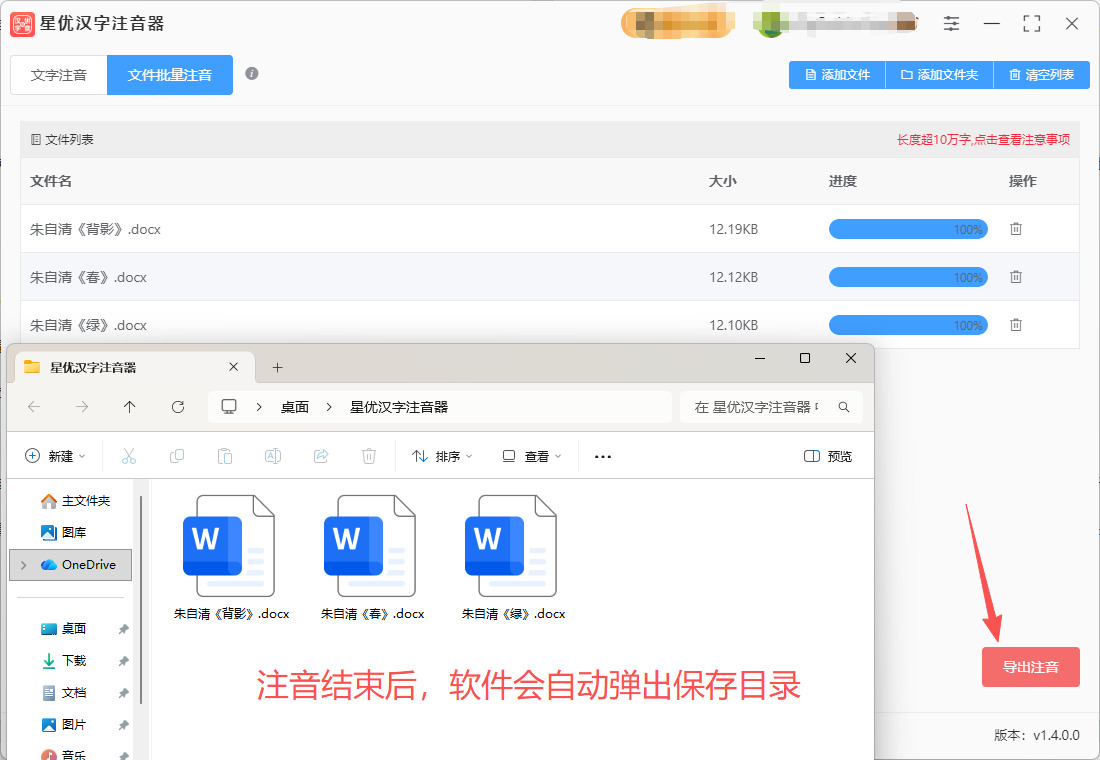Open the settings sliders icon in title bar
Image resolution: width=1100 pixels, height=760 pixels.
click(x=951, y=24)
